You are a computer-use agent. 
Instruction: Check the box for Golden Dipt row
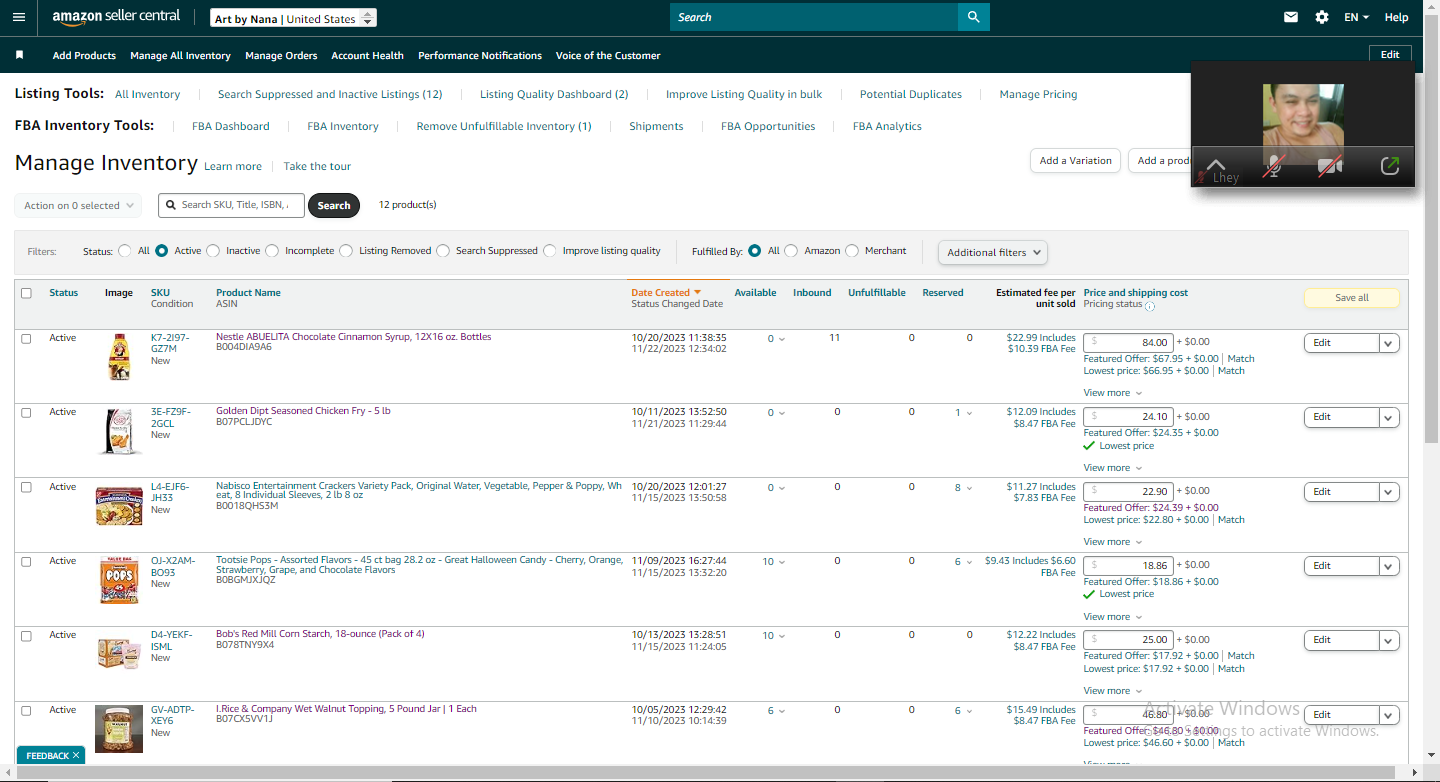26,413
